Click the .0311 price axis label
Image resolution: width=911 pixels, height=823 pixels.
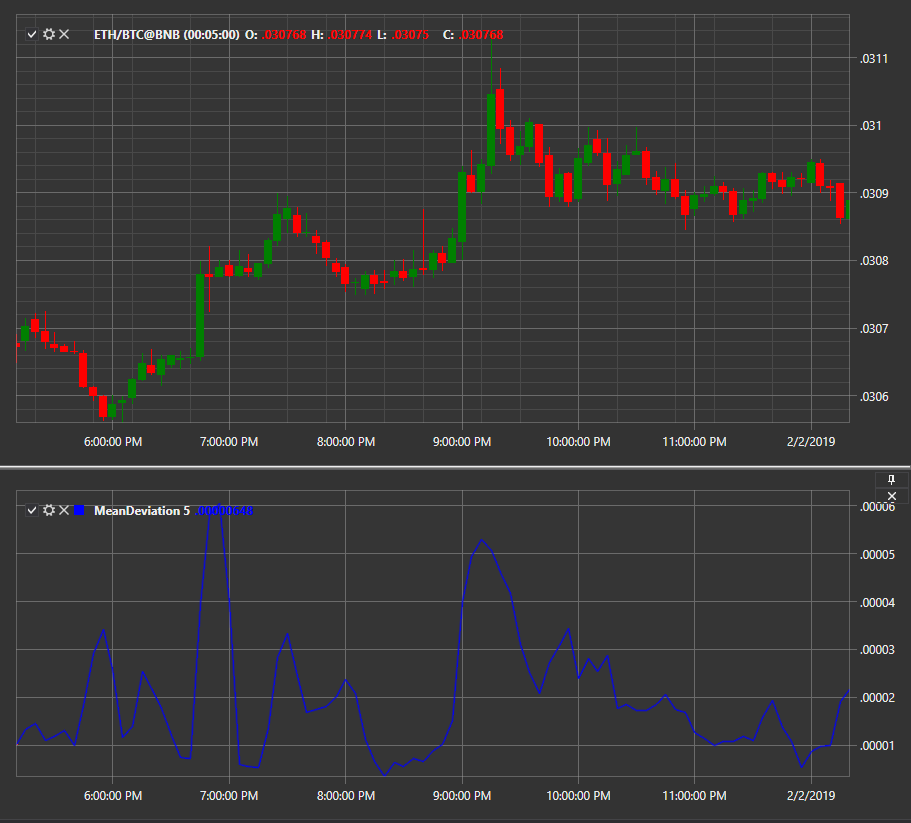874,59
